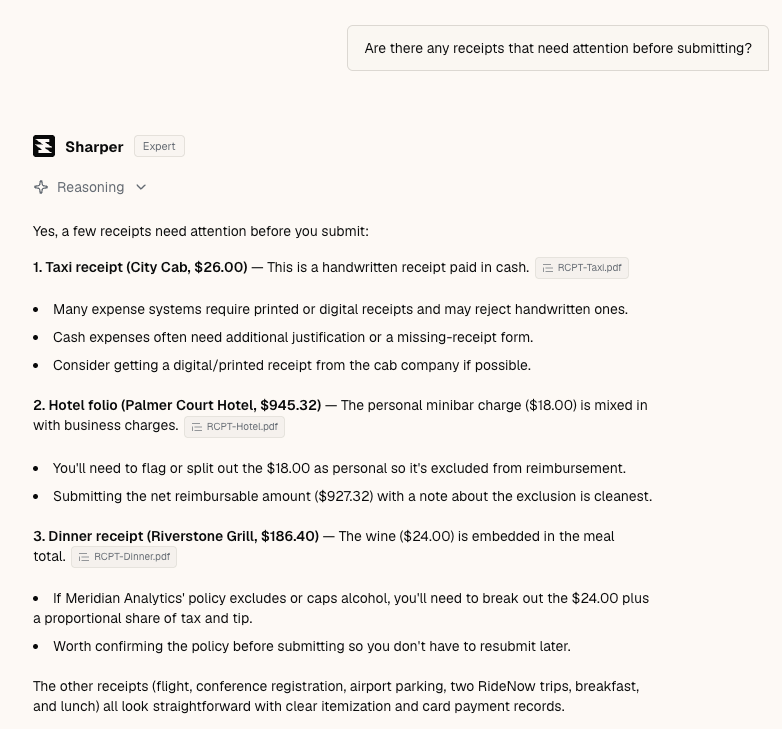Click the document icon in RCPT-Dinner.pdf chip
This screenshot has width=782, height=729.
84,557
